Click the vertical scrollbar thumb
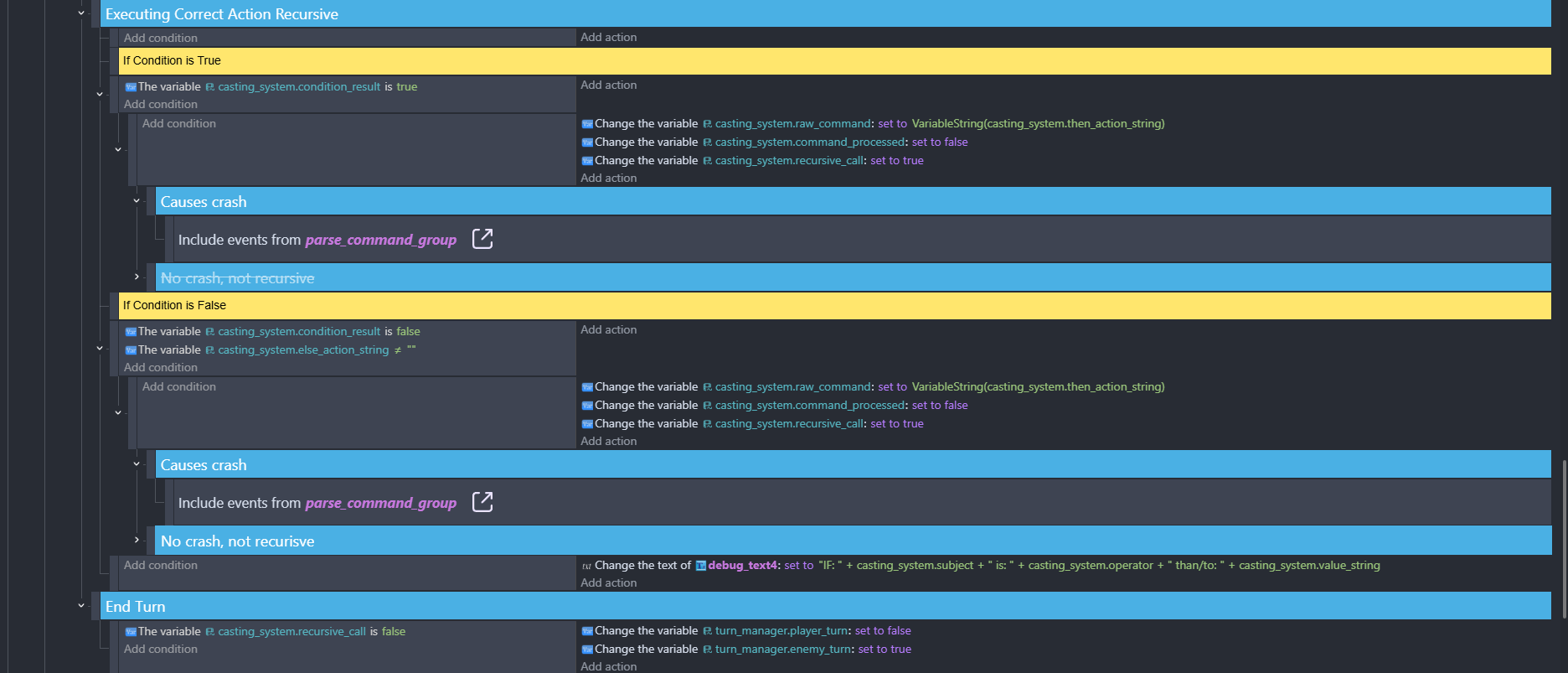The image size is (1568, 673). [1563, 539]
